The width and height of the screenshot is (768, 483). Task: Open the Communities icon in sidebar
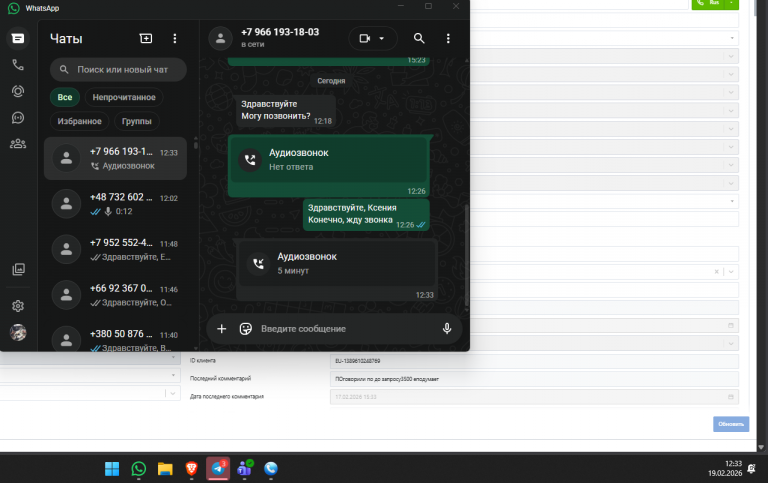(x=18, y=144)
